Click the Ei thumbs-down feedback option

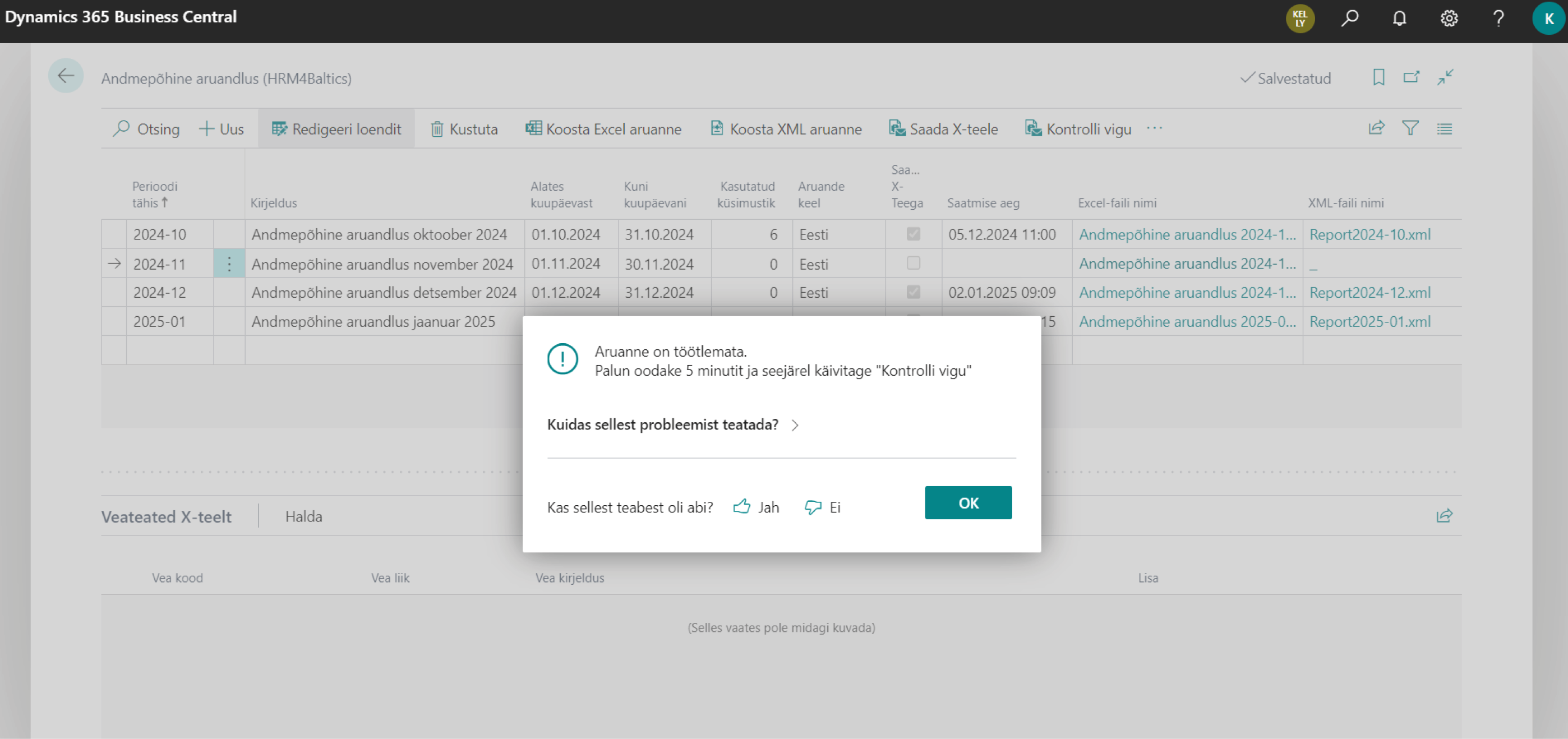[x=822, y=507]
